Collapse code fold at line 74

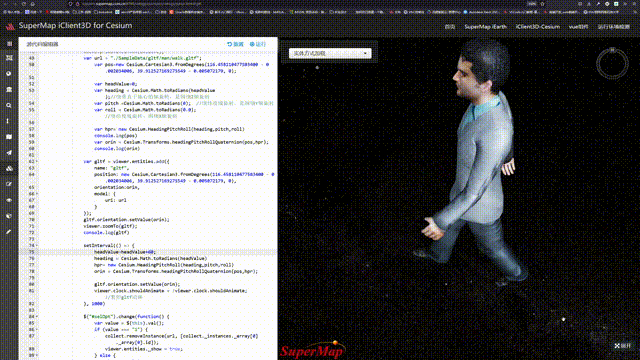(x=37, y=246)
